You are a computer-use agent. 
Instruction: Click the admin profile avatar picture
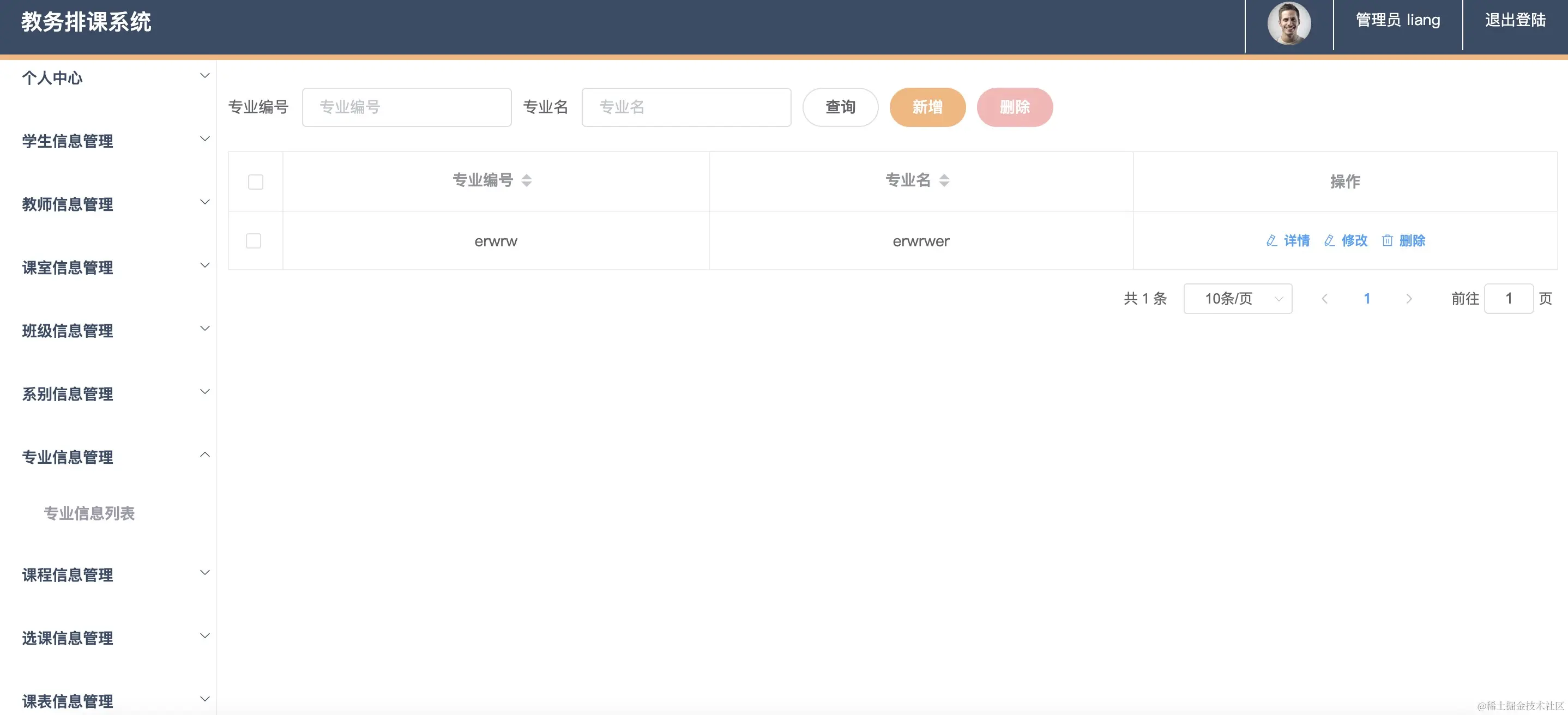[1289, 25]
